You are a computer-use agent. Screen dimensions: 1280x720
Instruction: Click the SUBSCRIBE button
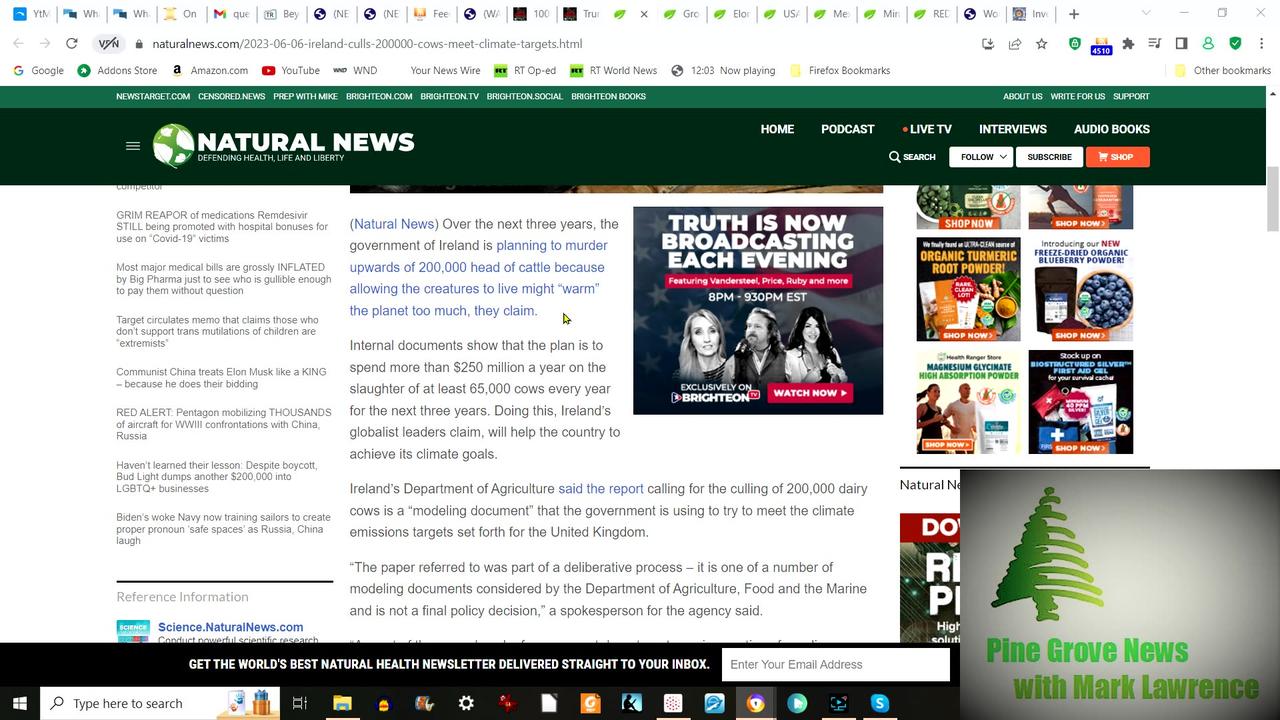1050,157
